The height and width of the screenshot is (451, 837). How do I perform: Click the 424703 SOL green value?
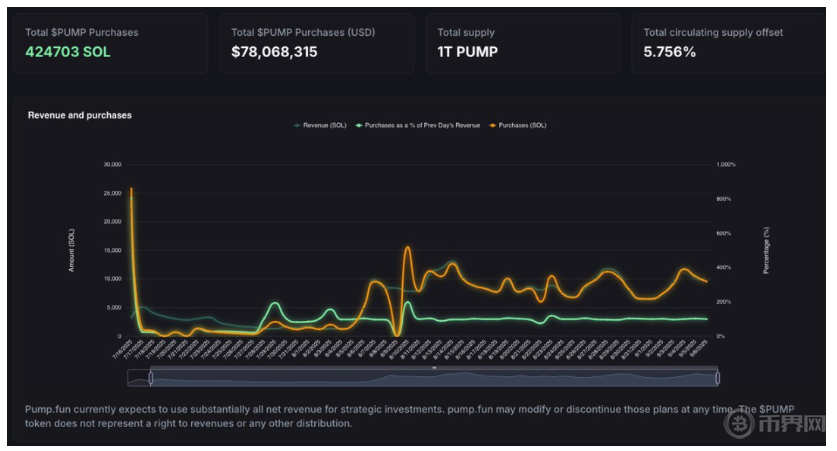(x=68, y=52)
